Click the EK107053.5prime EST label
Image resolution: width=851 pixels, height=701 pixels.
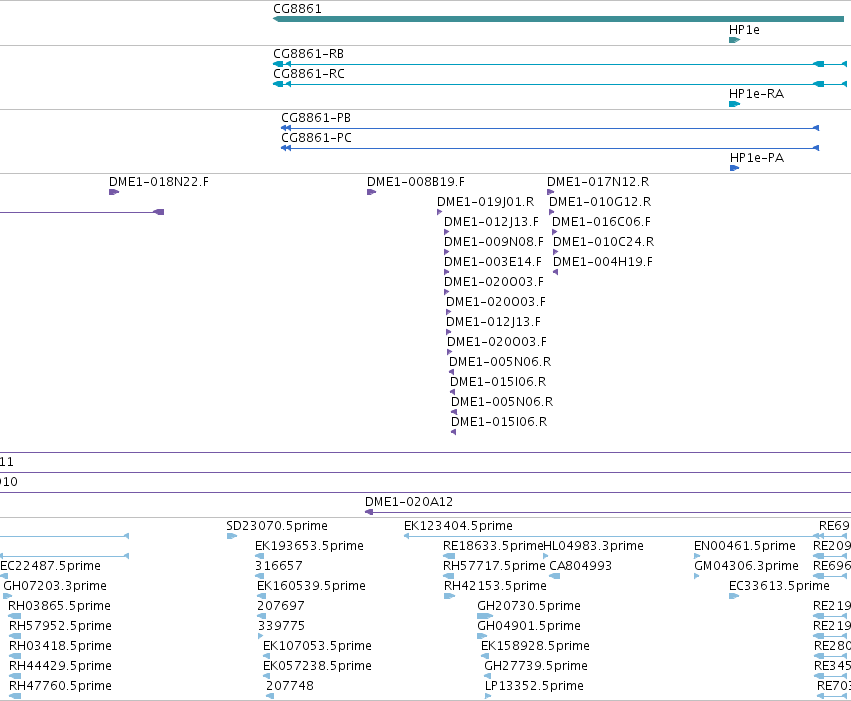tap(317, 646)
